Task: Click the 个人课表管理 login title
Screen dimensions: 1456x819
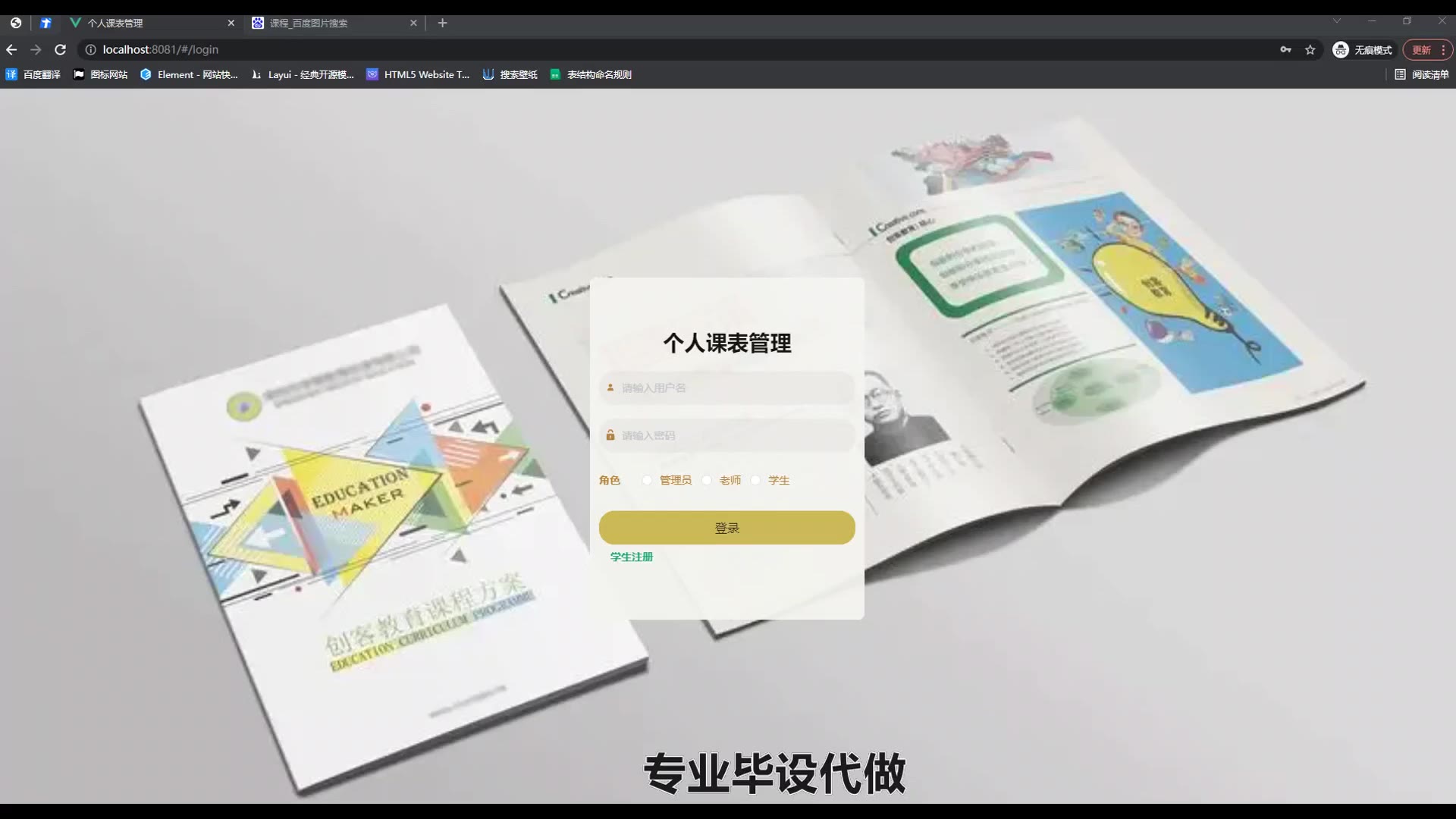Action: pyautogui.click(x=727, y=343)
